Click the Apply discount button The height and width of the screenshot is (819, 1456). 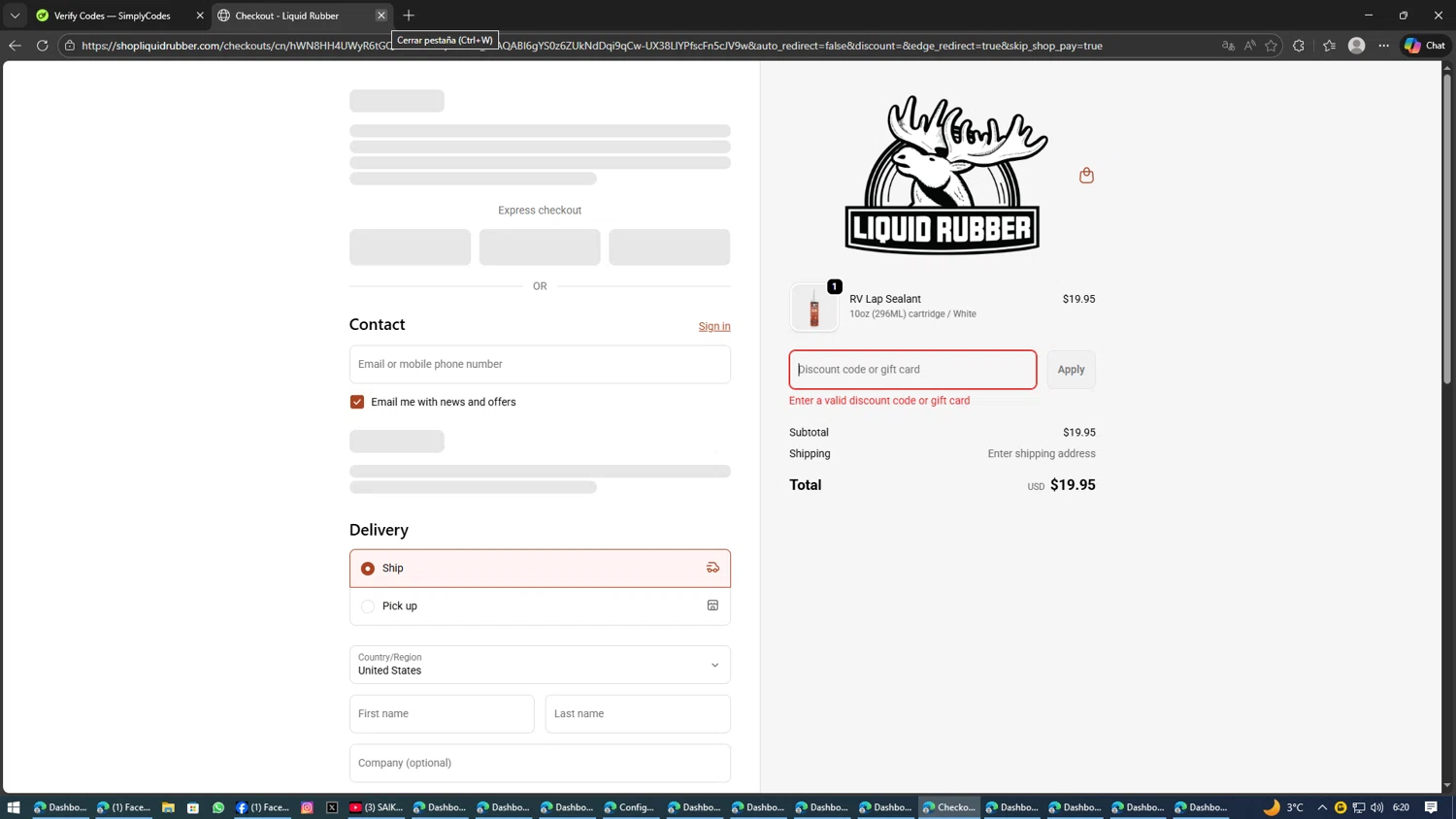(1071, 370)
